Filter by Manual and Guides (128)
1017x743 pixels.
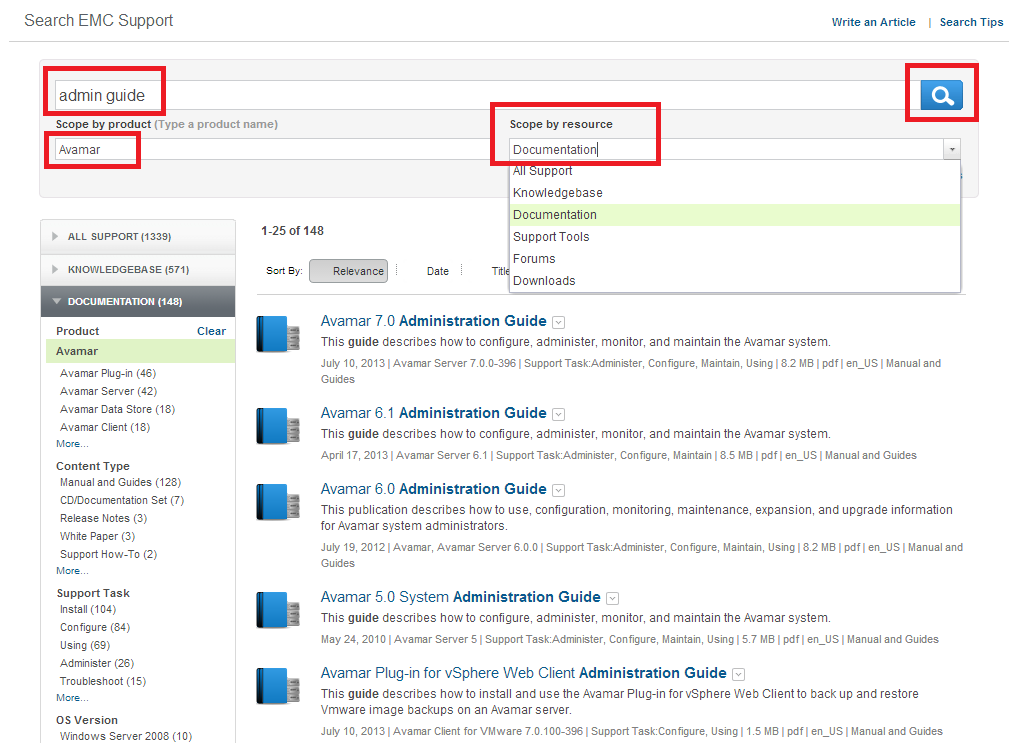[x=121, y=482]
